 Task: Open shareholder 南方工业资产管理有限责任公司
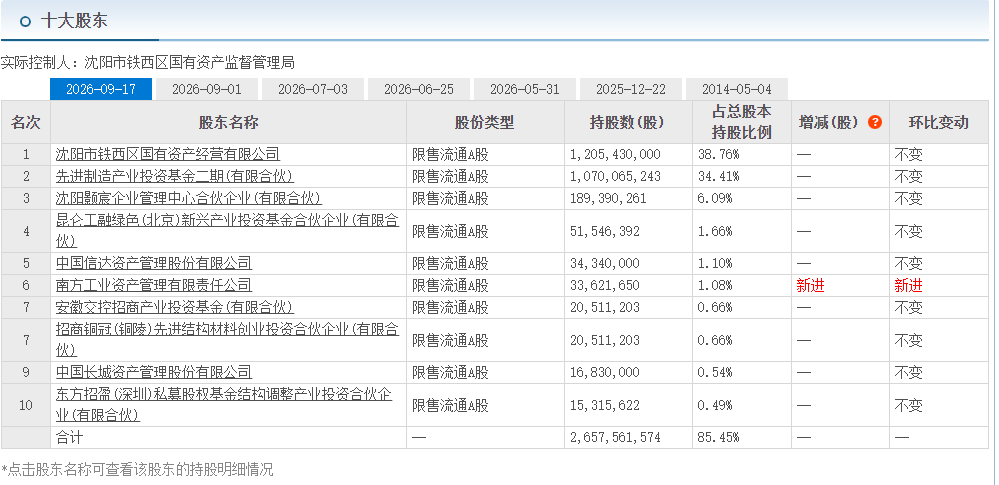(x=154, y=286)
